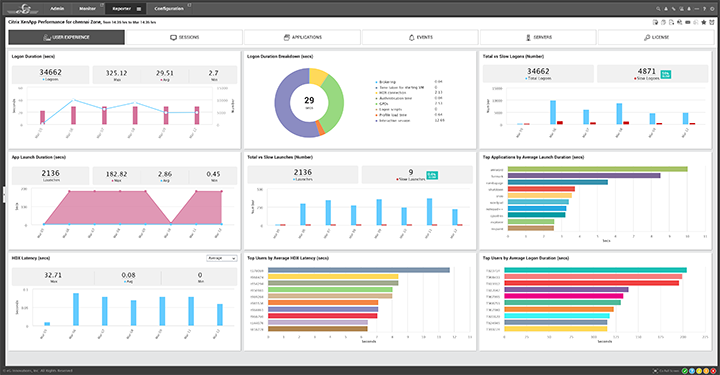The width and height of the screenshot is (720, 375).
Task: Click the first report toolbar icon beside the title
Action: tap(655, 22)
